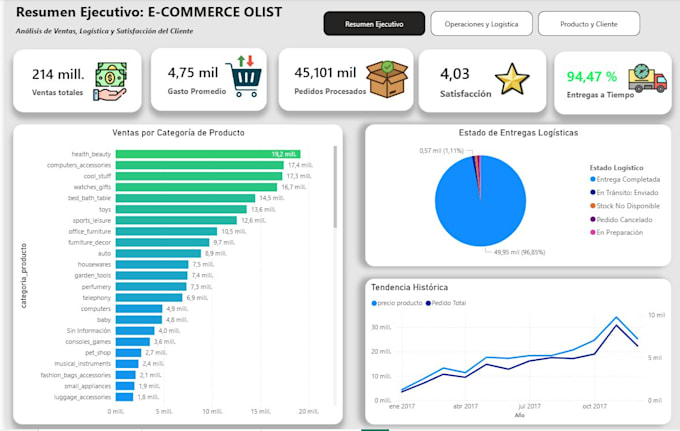Select the housewares bar

tap(152, 264)
